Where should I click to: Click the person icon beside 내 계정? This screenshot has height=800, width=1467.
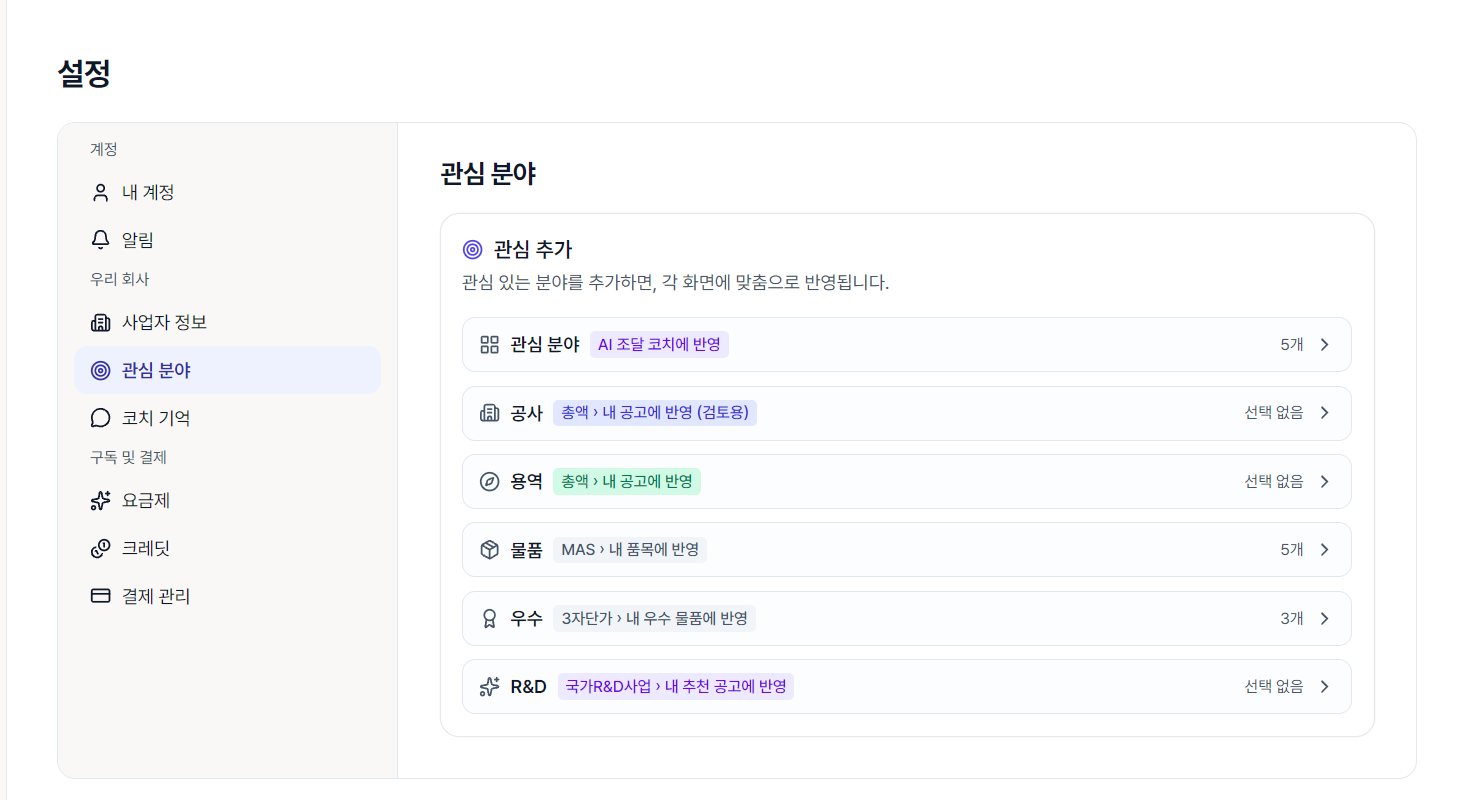click(x=100, y=192)
